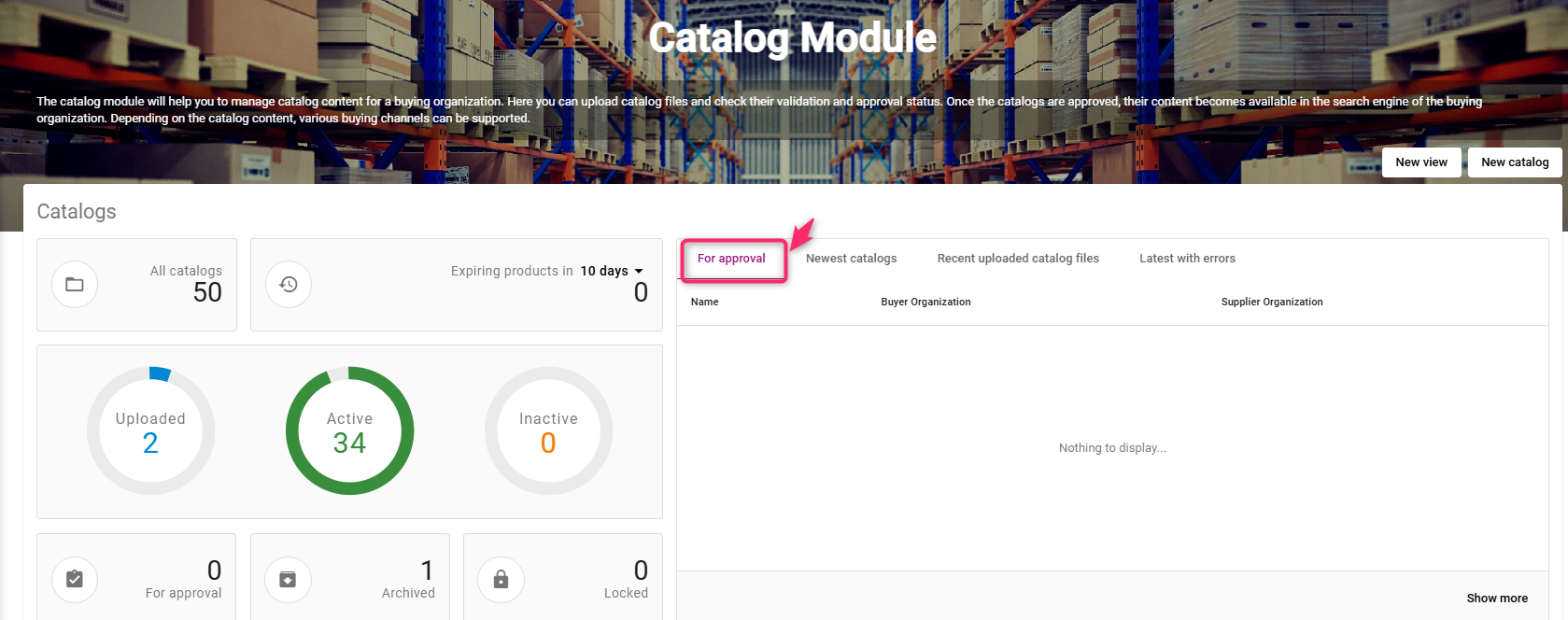Select the Active catalogs green ring chart
The width and height of the screenshot is (1568, 620).
[x=349, y=431]
